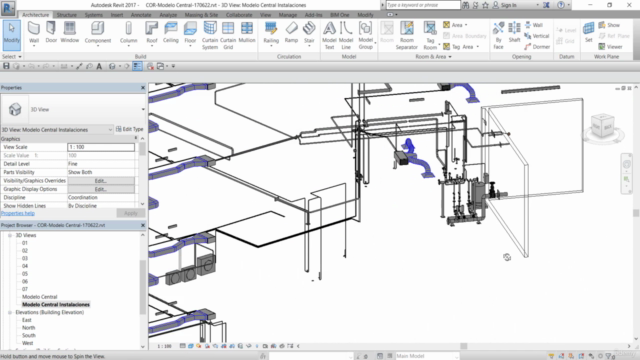The height and width of the screenshot is (360, 640).
Task: Edit Visibility/Graphics Overrides
Action: point(101,181)
